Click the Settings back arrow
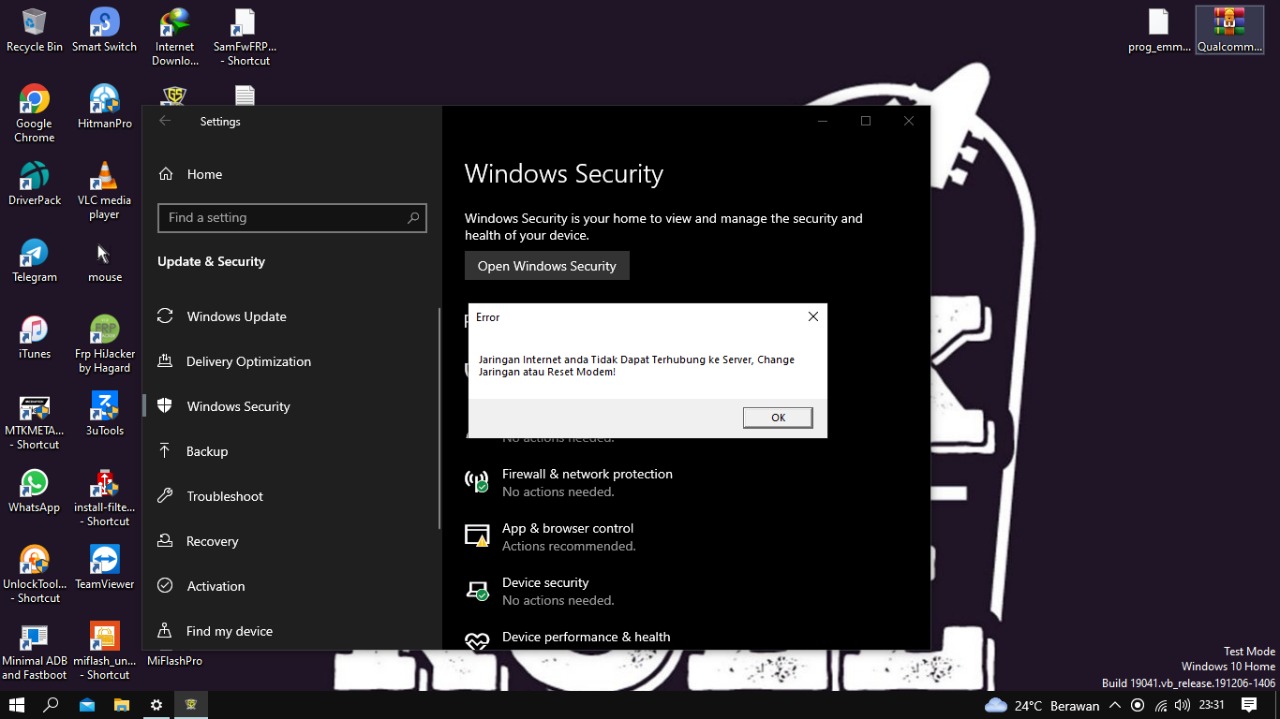The image size is (1280, 719). pos(165,121)
